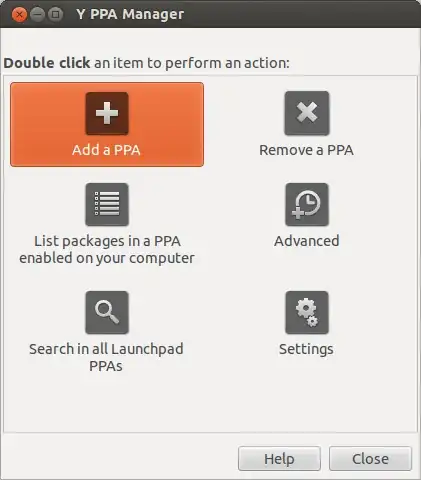Click the "Add a PPA" text label

point(106,150)
